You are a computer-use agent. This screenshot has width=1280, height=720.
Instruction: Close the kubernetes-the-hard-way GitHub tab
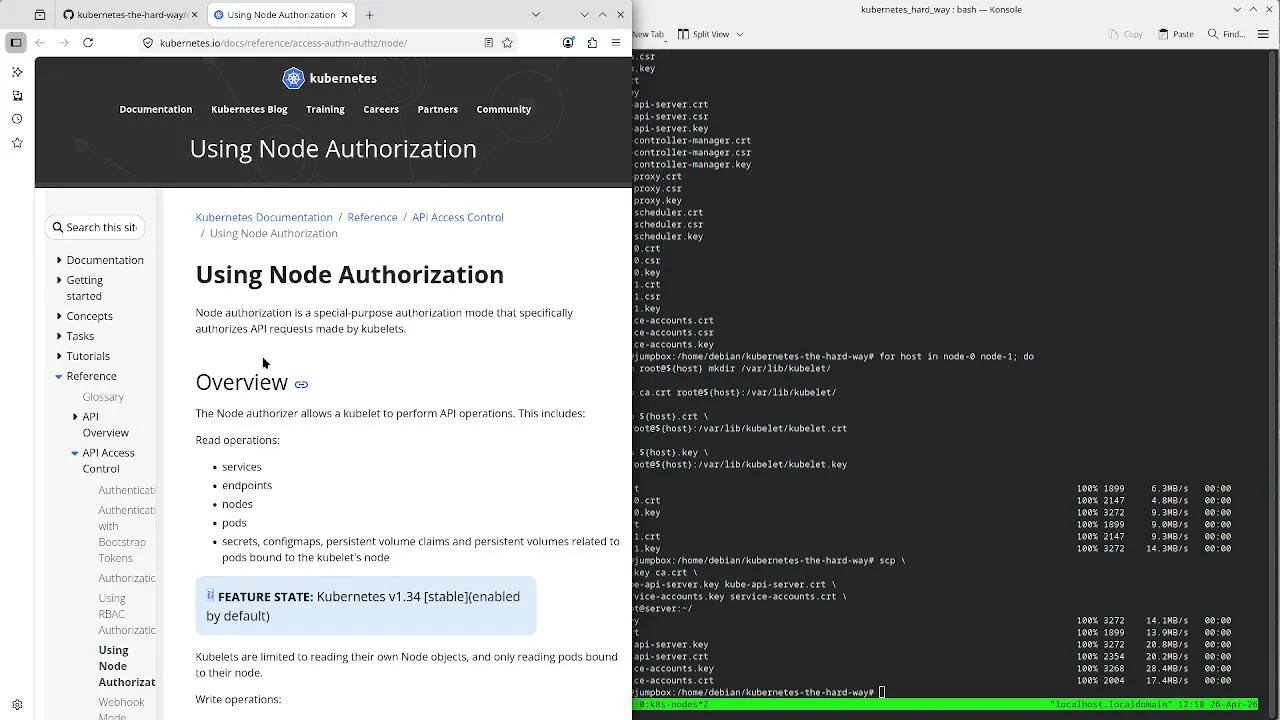click(194, 15)
